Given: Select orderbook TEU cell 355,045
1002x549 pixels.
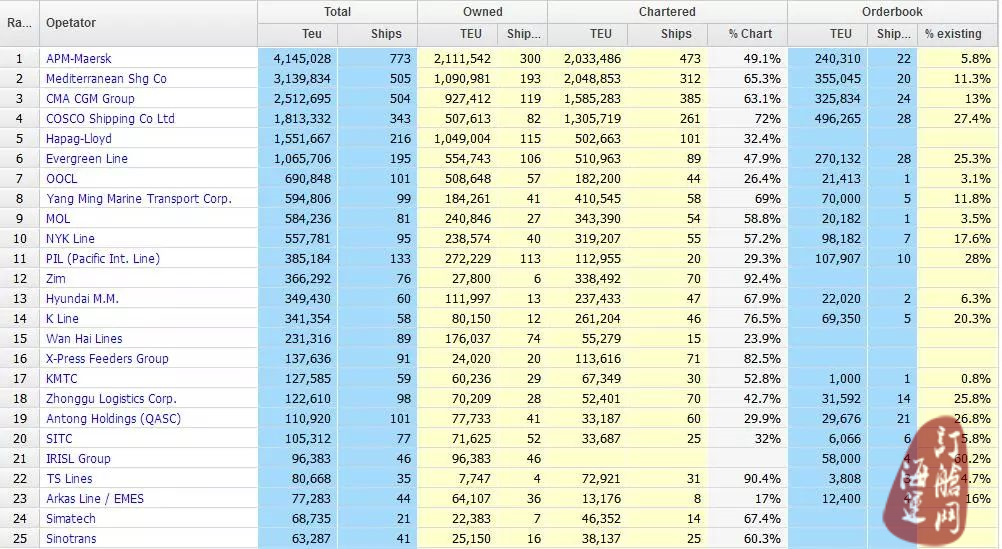Looking at the screenshot, I should coord(828,79).
